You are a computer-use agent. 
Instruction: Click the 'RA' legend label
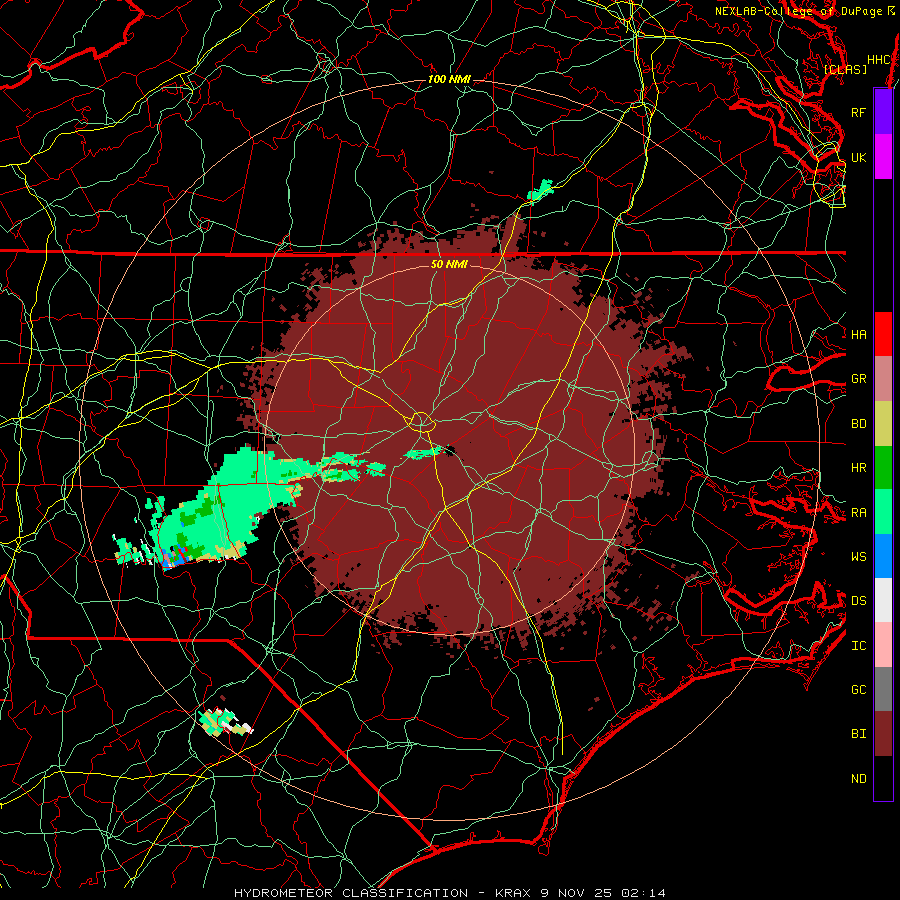(858, 512)
